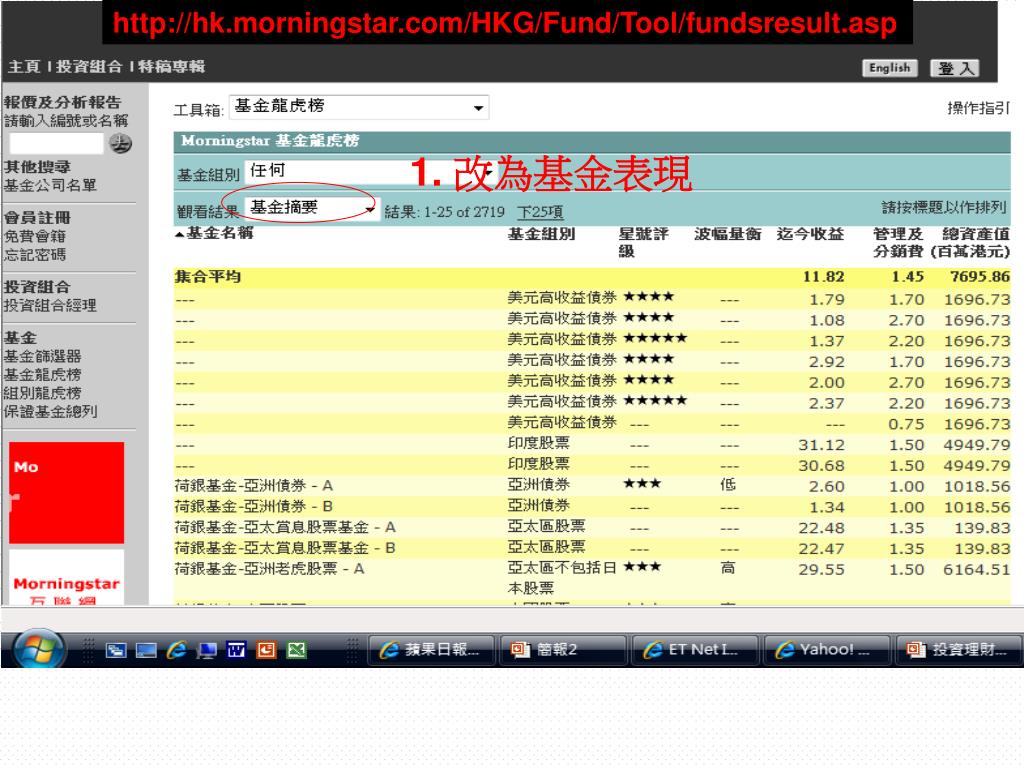This screenshot has width=1024, height=768.
Task: Click the monitor icon in quick launch
Action: point(206,650)
